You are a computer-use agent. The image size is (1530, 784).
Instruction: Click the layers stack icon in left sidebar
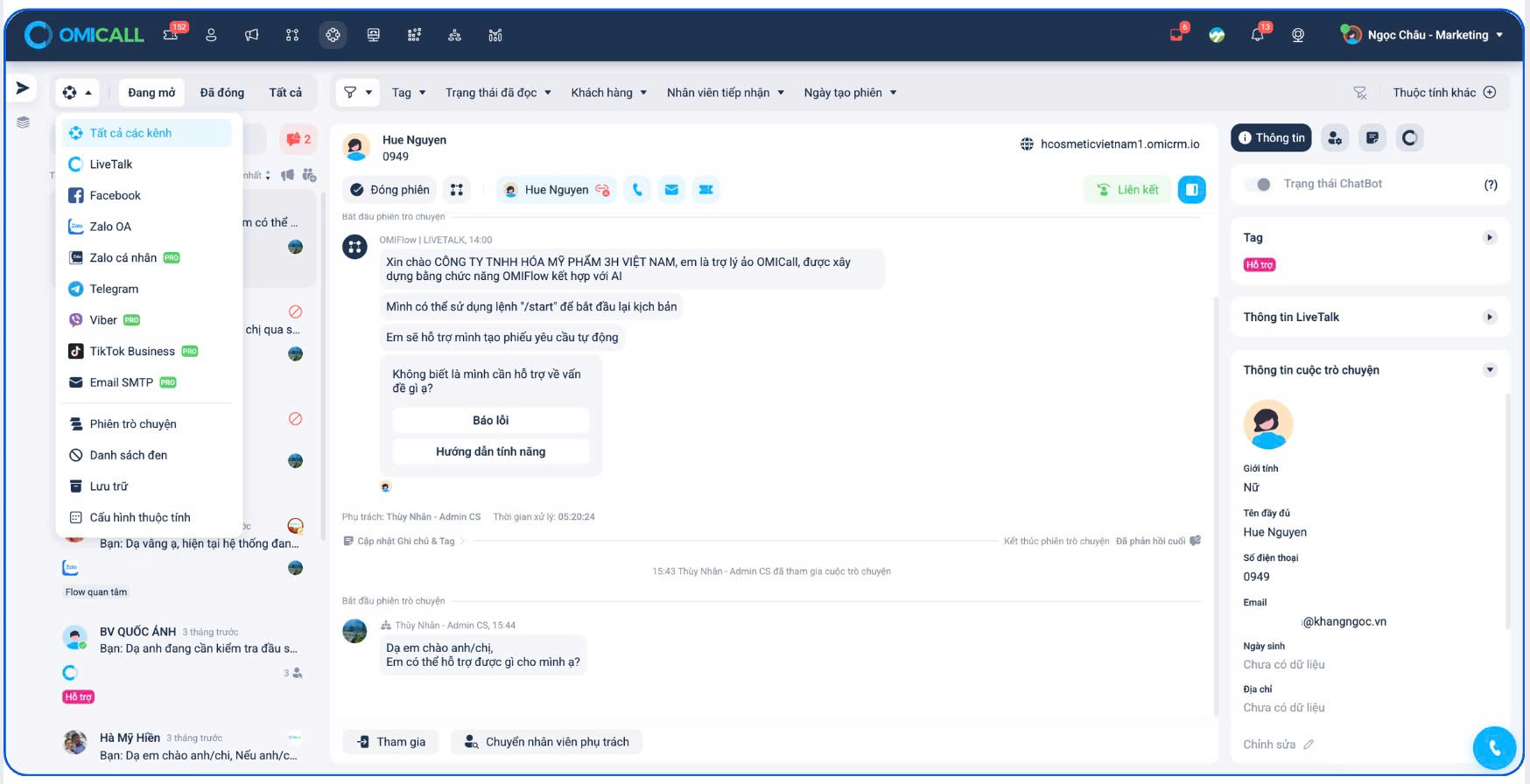[x=23, y=122]
